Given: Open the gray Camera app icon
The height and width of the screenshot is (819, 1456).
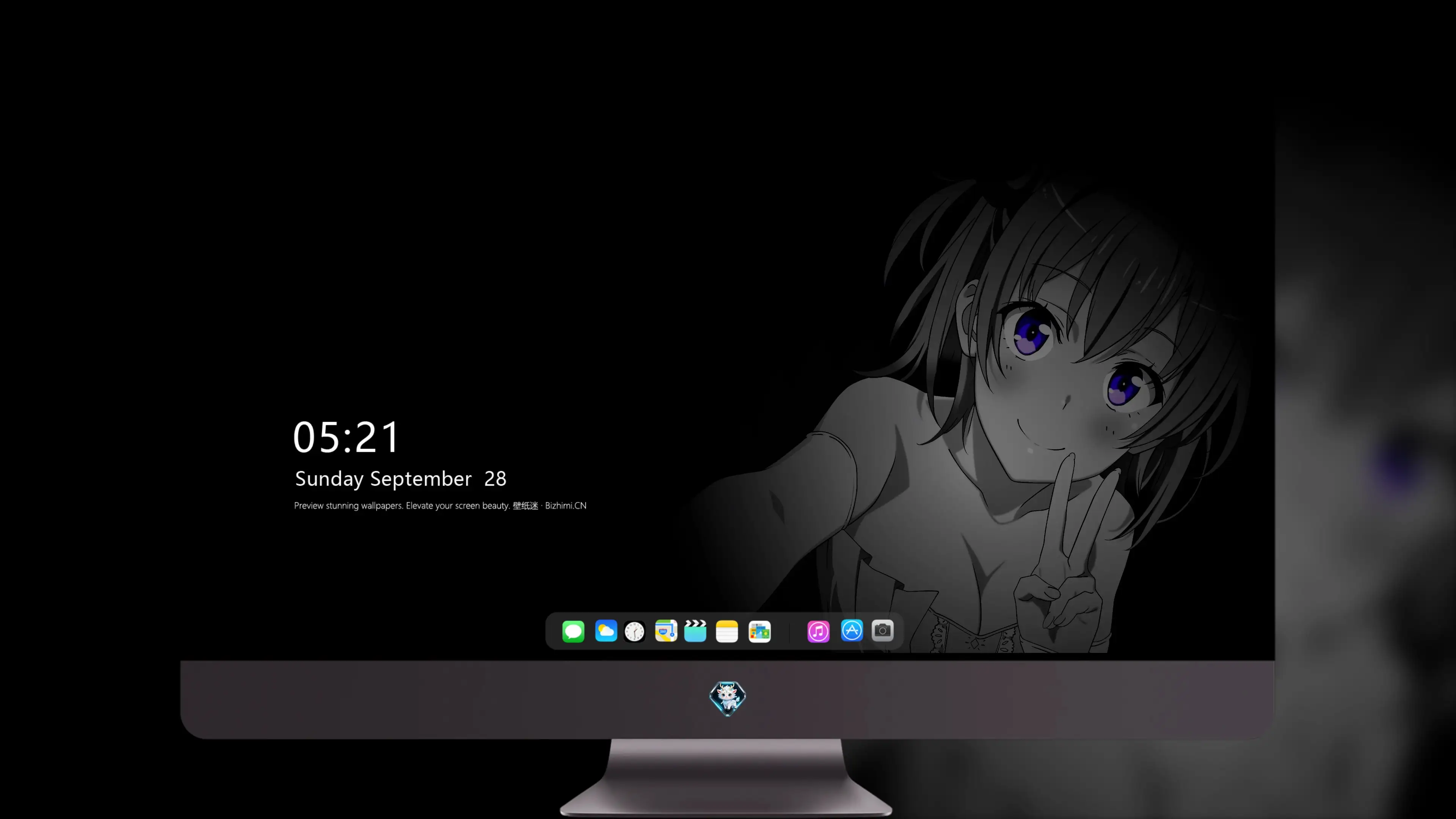Looking at the screenshot, I should point(882,630).
